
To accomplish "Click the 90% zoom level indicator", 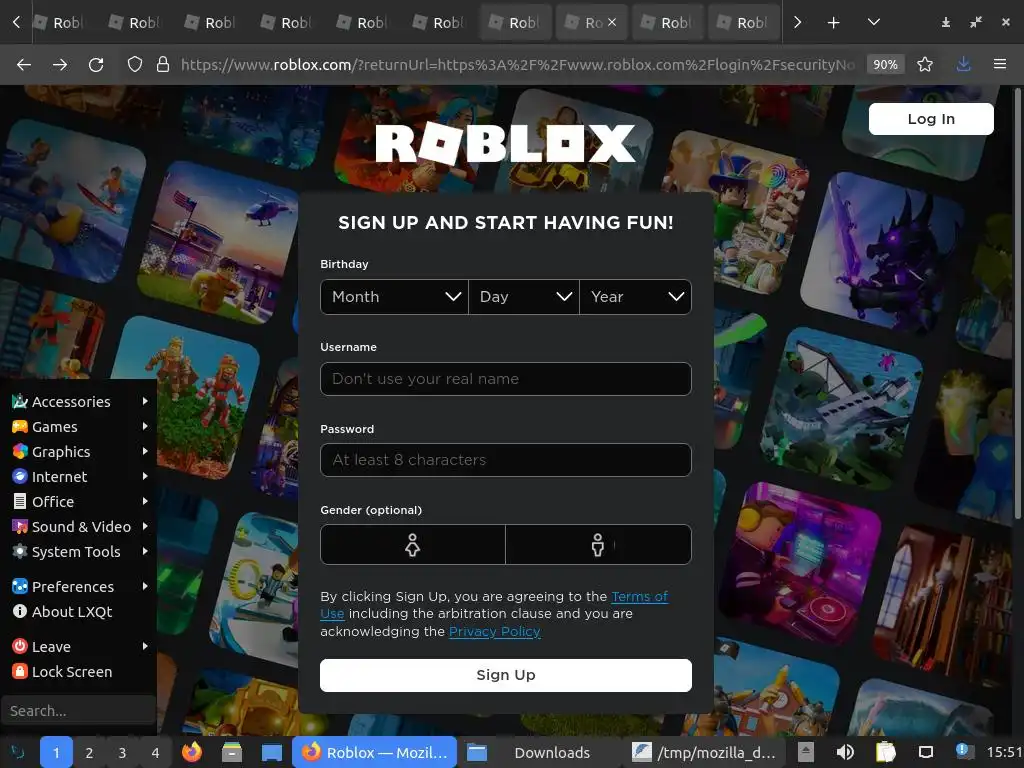I will 885,64.
